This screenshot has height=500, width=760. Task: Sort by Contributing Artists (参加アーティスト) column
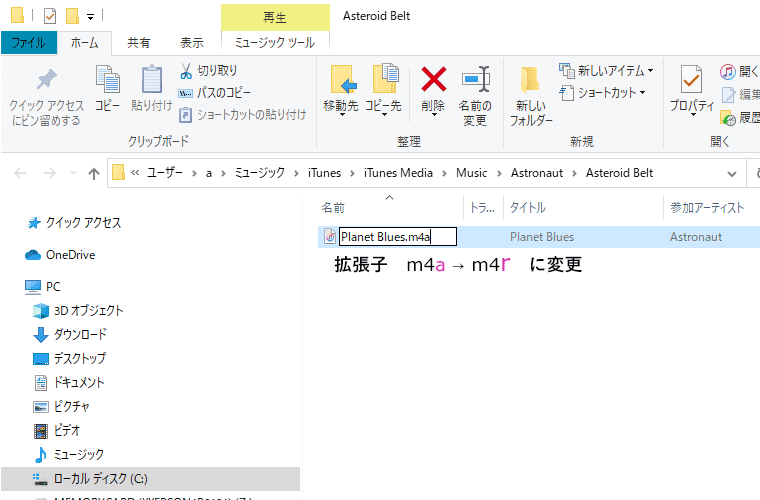(x=707, y=208)
